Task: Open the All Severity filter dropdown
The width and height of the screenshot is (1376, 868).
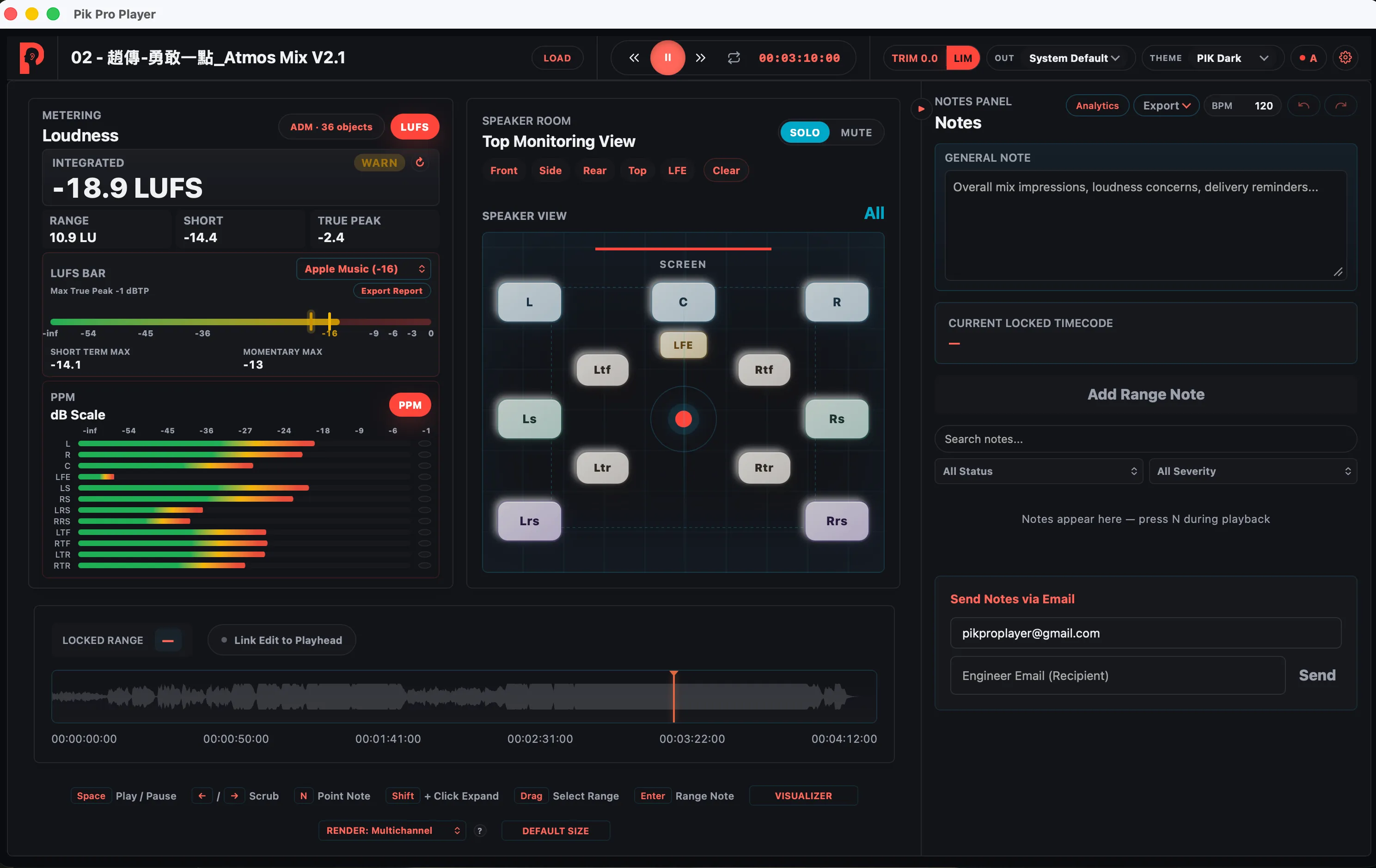Action: 1253,471
